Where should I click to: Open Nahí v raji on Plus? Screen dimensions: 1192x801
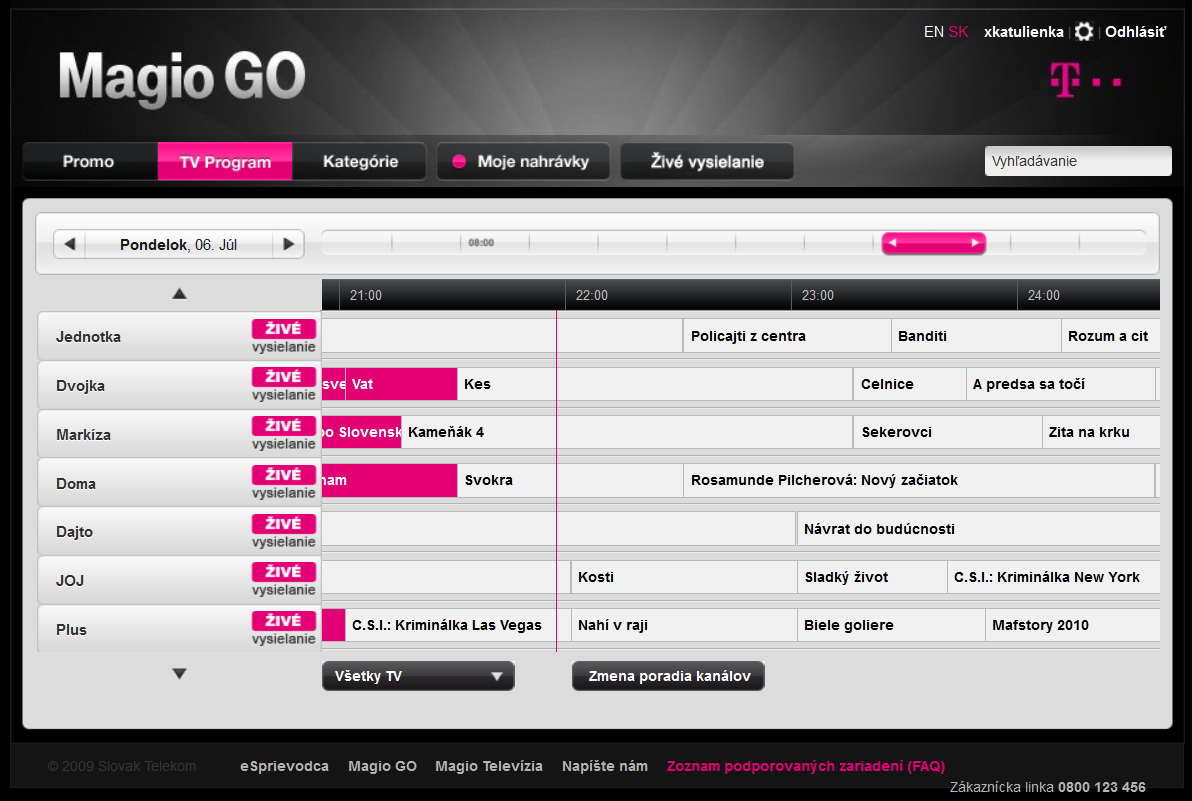pos(683,625)
